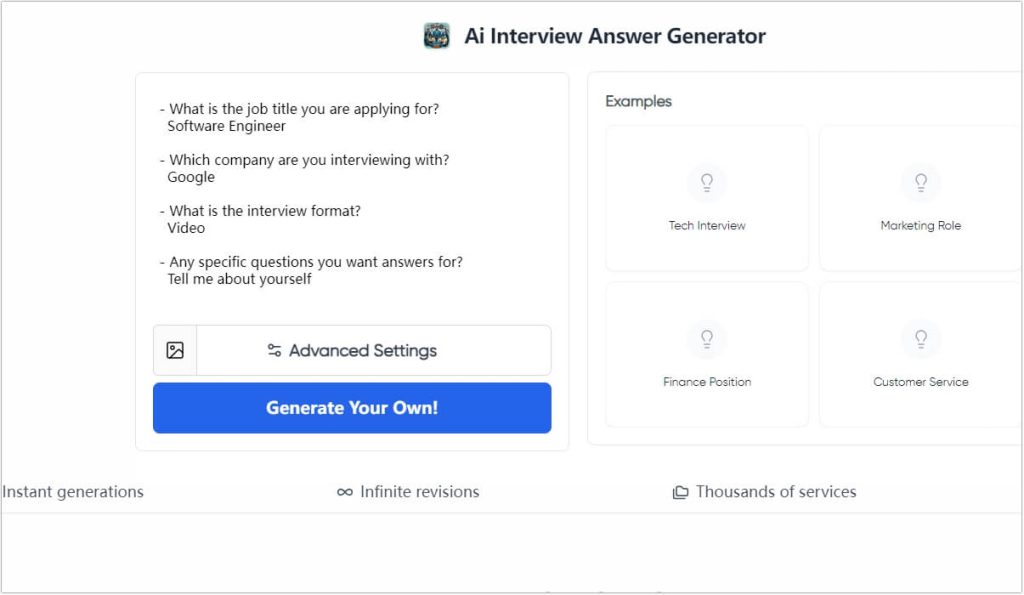Open the image upload icon
This screenshot has height=595, width=1024.
tap(174, 350)
